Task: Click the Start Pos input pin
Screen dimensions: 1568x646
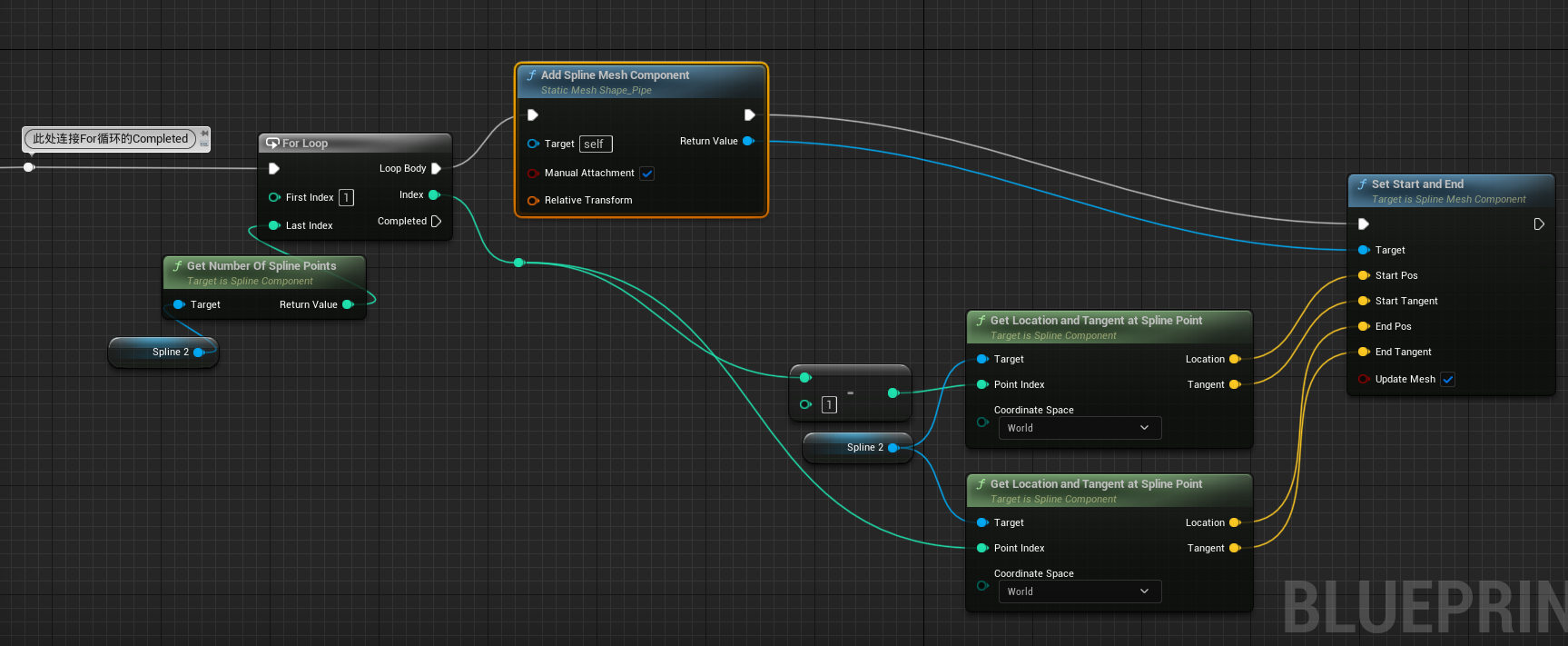Action: (1363, 275)
